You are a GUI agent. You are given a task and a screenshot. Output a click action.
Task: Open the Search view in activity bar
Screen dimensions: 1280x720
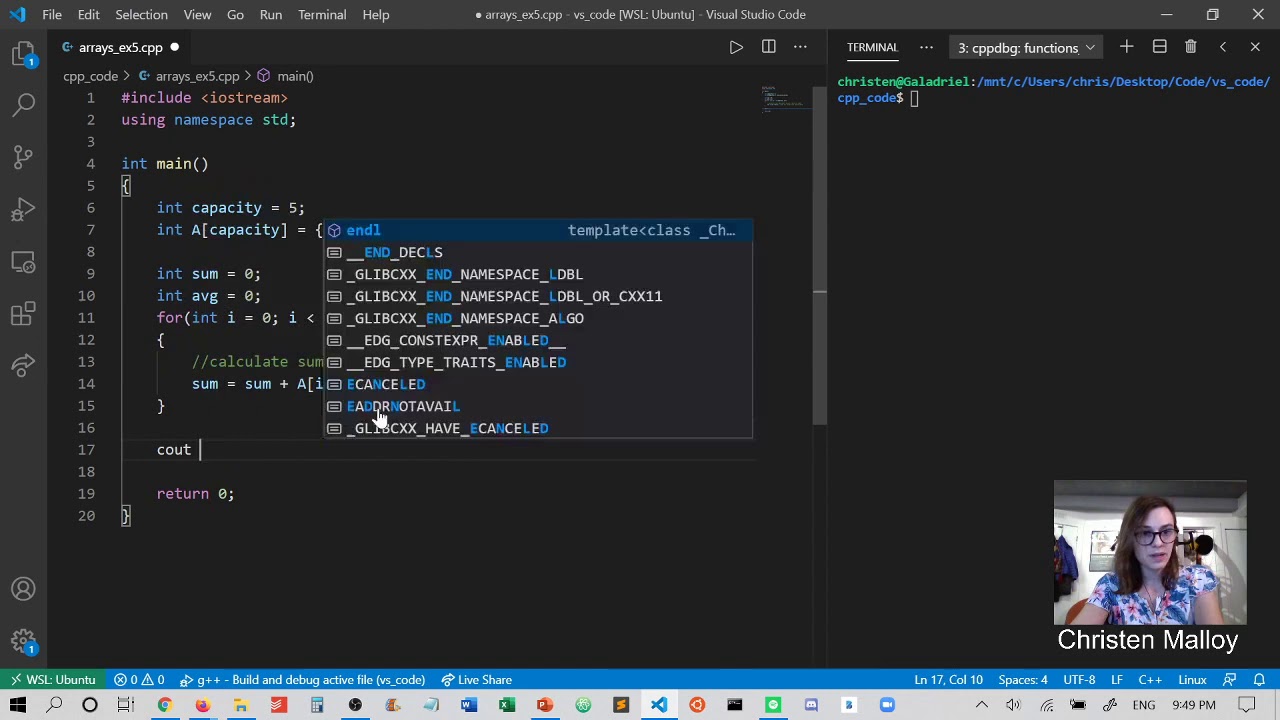click(x=24, y=103)
